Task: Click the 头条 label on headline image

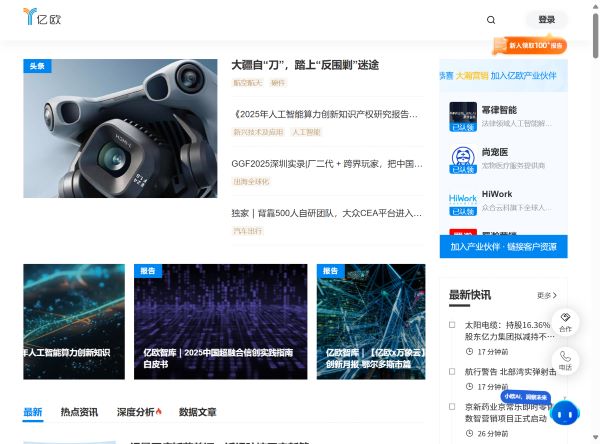Action: tap(37, 66)
